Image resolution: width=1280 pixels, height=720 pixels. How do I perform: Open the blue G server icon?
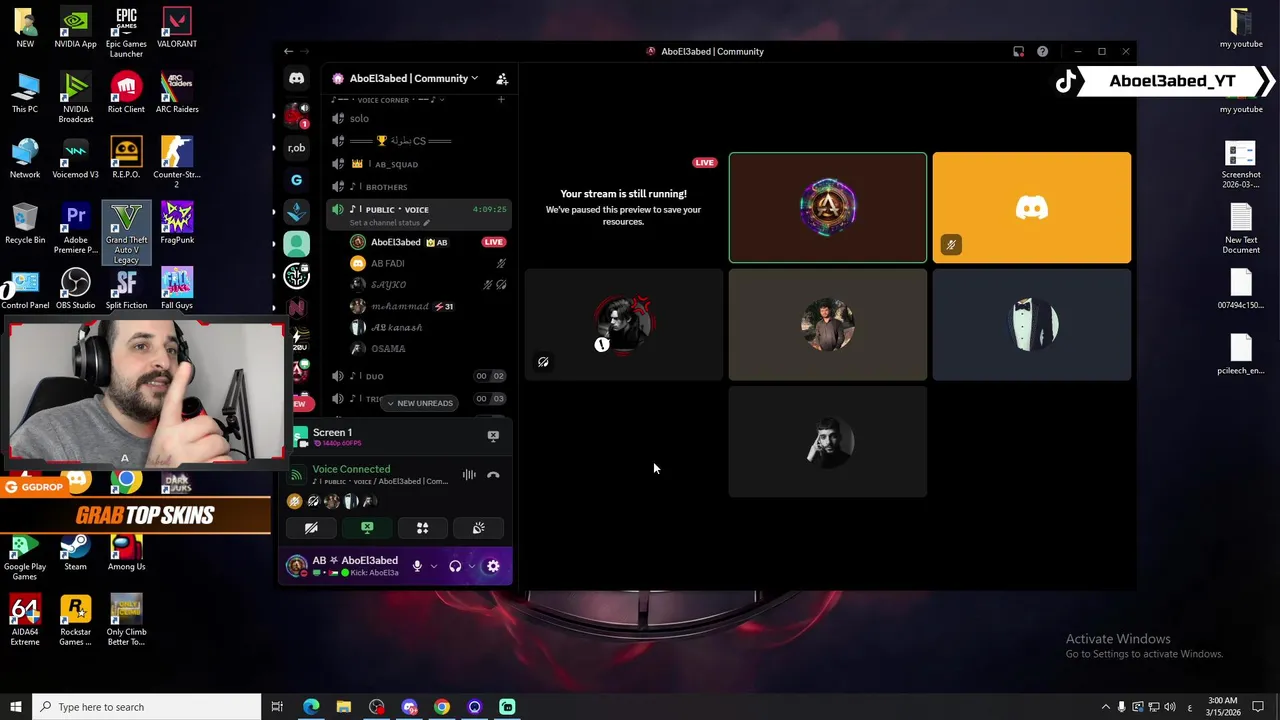[x=296, y=180]
